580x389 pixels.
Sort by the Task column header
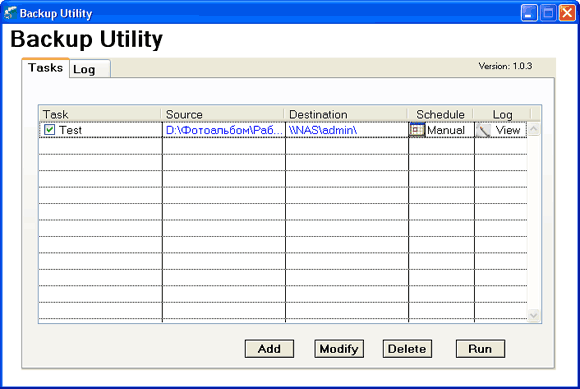click(x=100, y=114)
